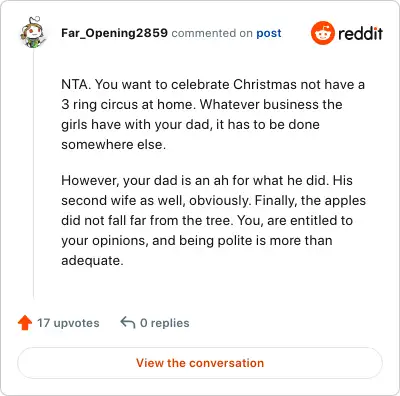Click the "0 replies" label
The height and width of the screenshot is (396, 400).
(165, 323)
